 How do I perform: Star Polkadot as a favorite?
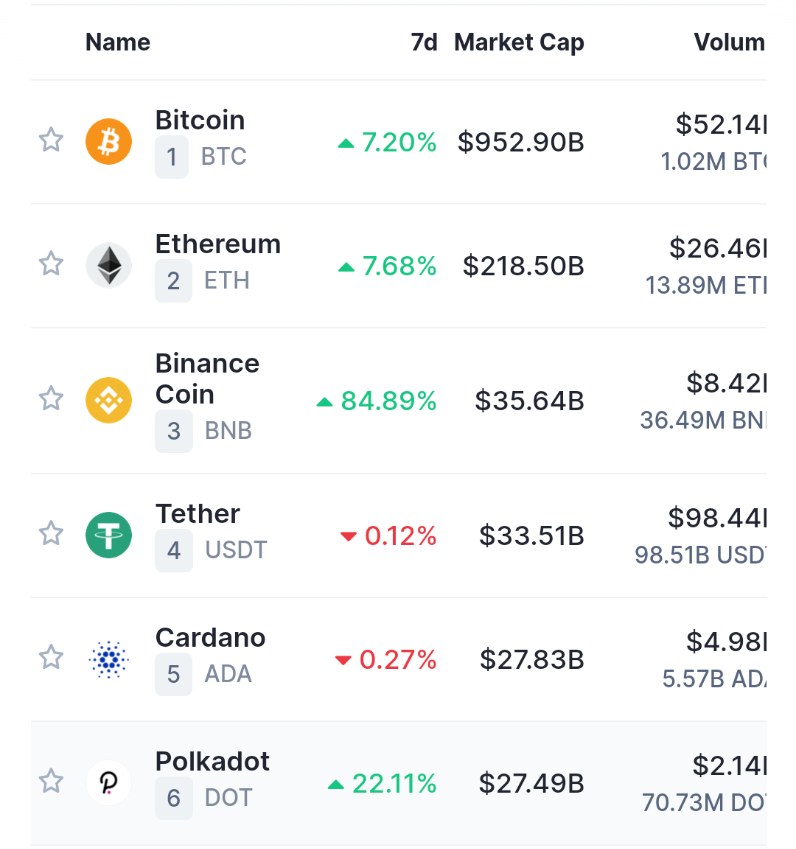[x=51, y=781]
